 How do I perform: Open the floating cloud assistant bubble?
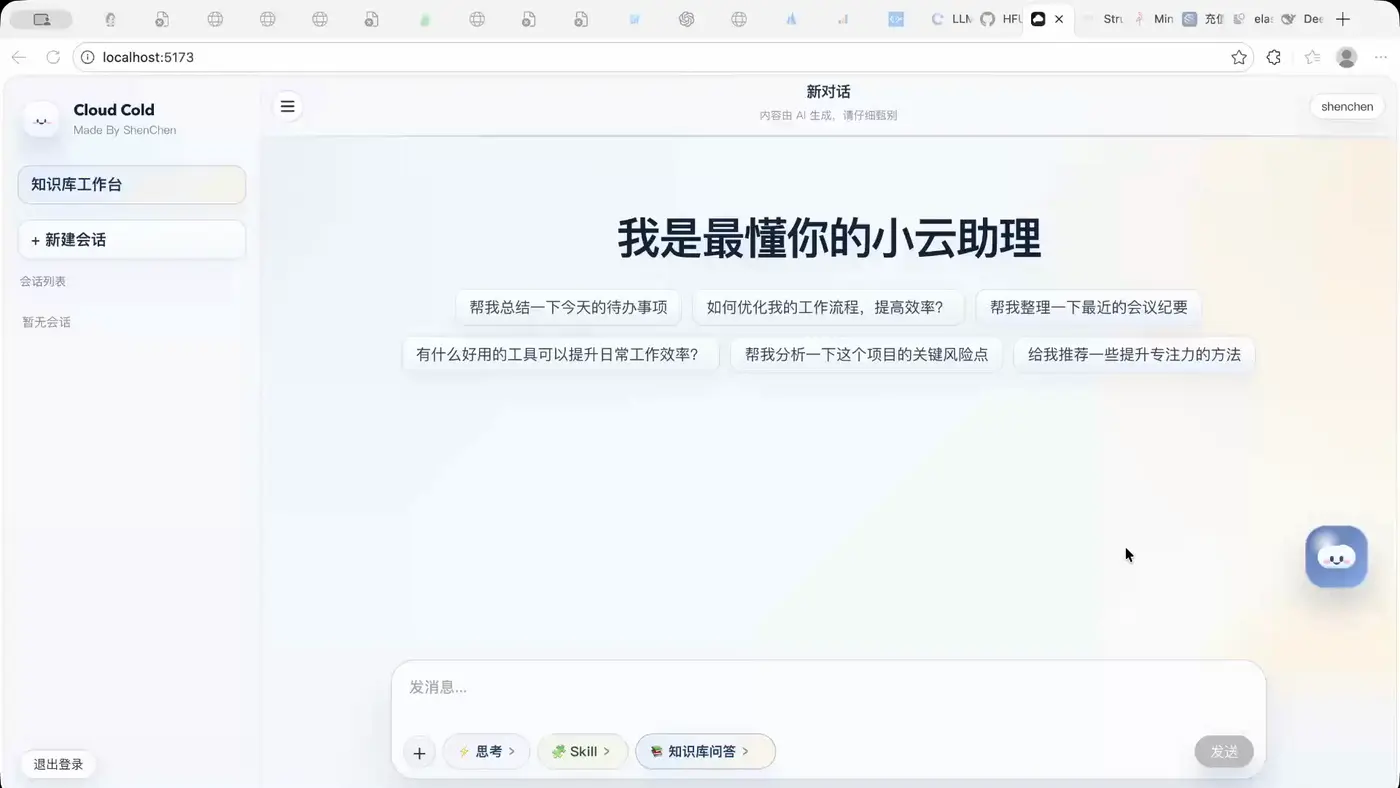coord(1336,556)
